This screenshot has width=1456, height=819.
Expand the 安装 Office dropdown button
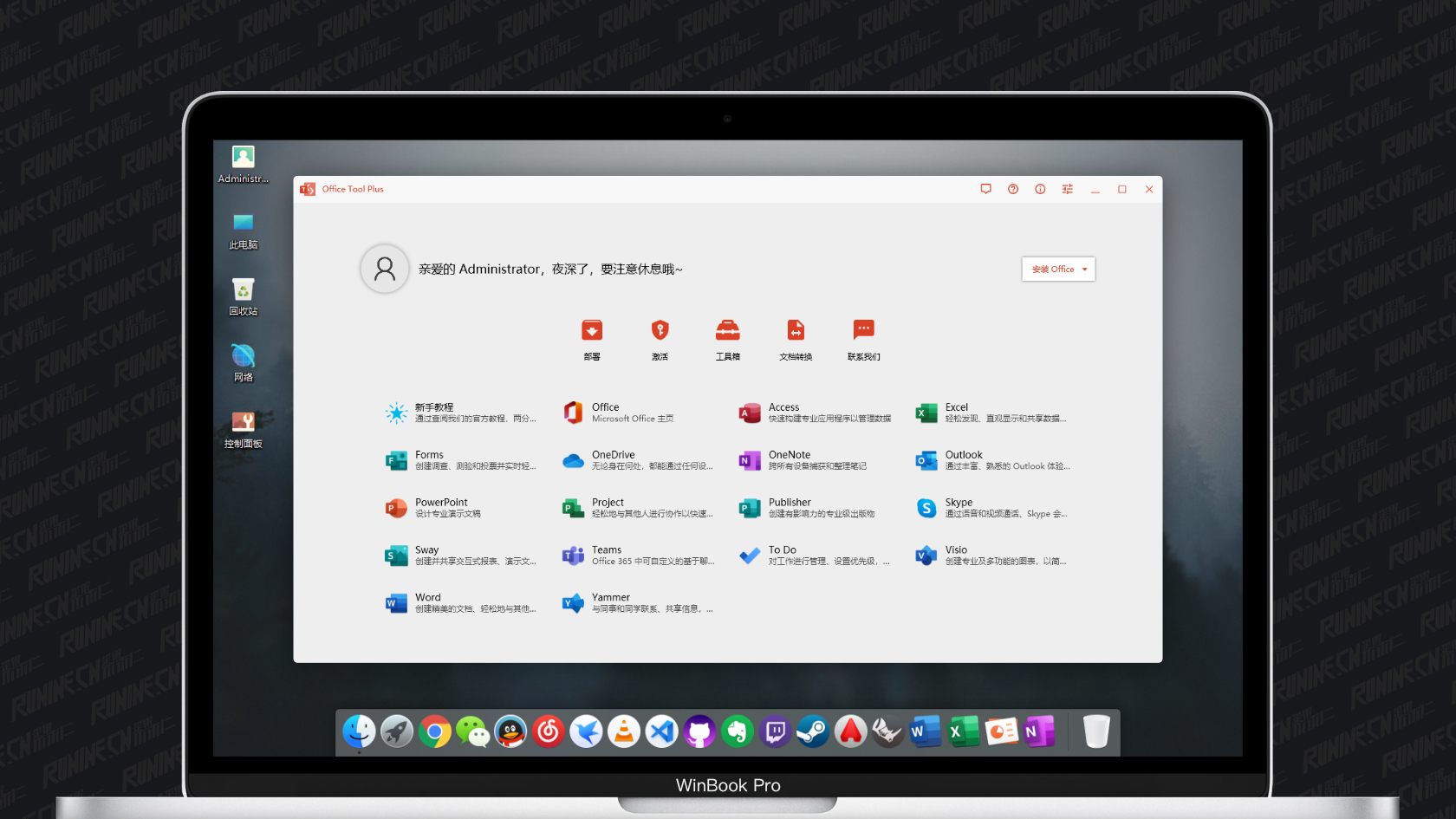pyautogui.click(x=1058, y=270)
